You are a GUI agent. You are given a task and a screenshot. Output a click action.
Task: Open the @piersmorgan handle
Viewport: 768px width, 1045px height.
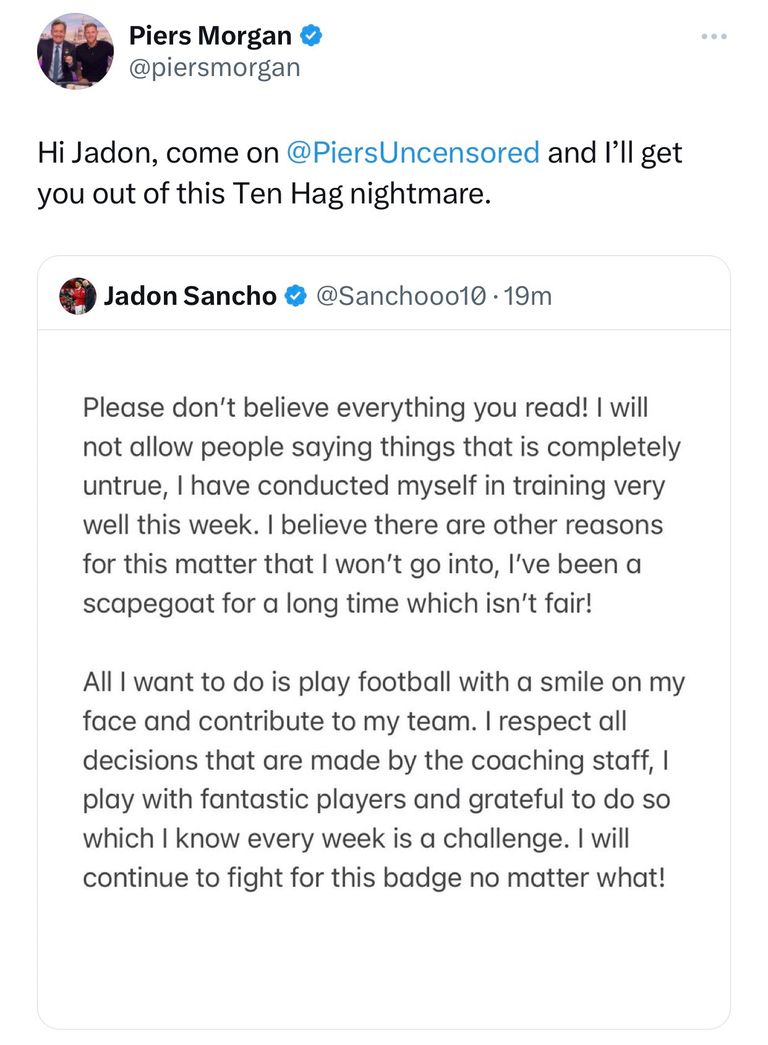214,68
